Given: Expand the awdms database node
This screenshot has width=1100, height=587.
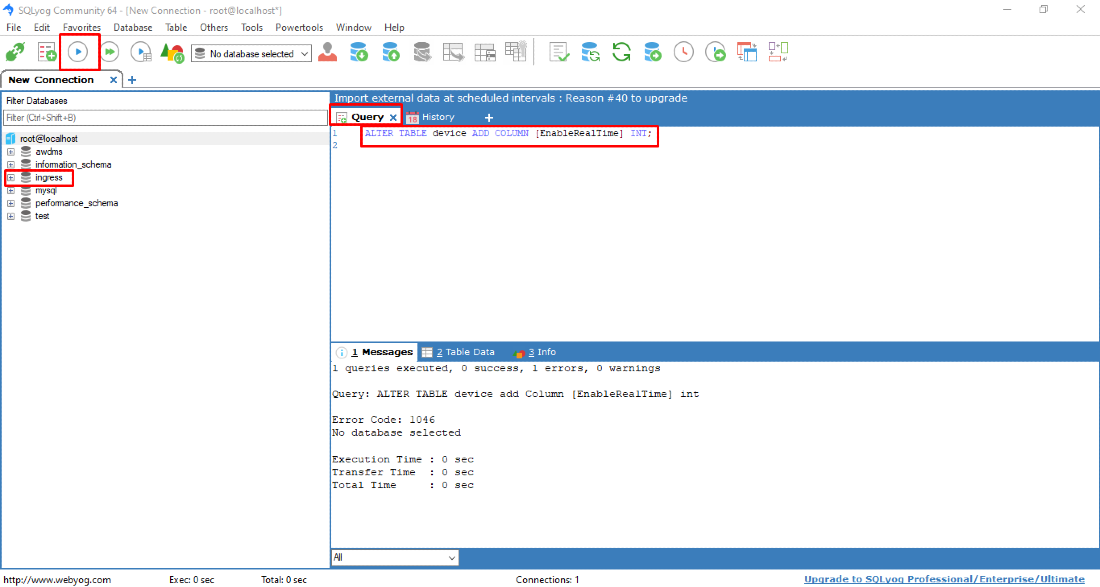Looking at the screenshot, I should pos(11,151).
